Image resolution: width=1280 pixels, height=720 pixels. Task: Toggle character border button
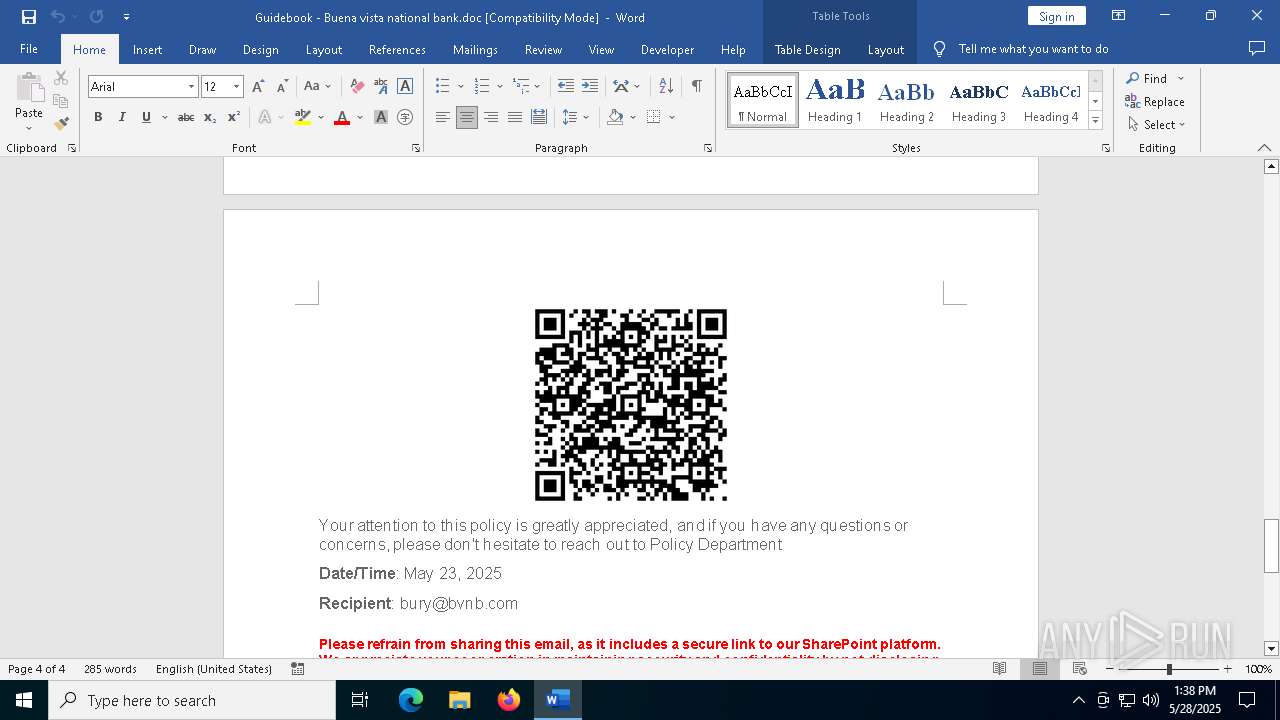[405, 86]
